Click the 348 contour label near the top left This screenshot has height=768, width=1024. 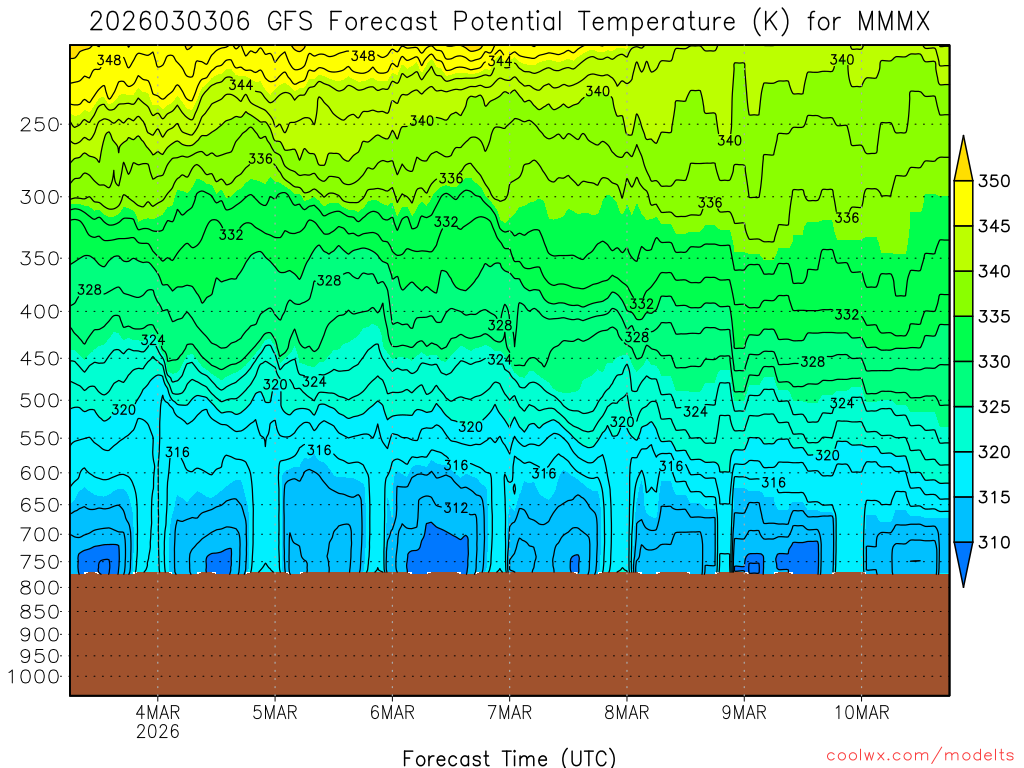[109, 60]
